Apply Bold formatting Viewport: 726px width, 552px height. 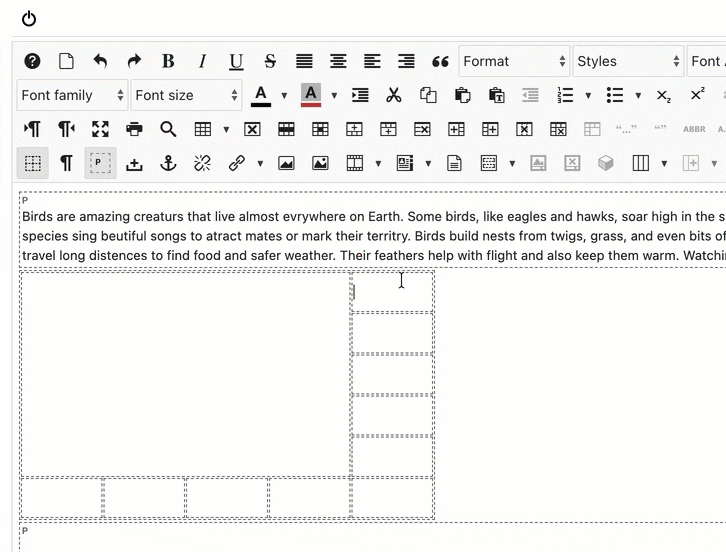168,61
